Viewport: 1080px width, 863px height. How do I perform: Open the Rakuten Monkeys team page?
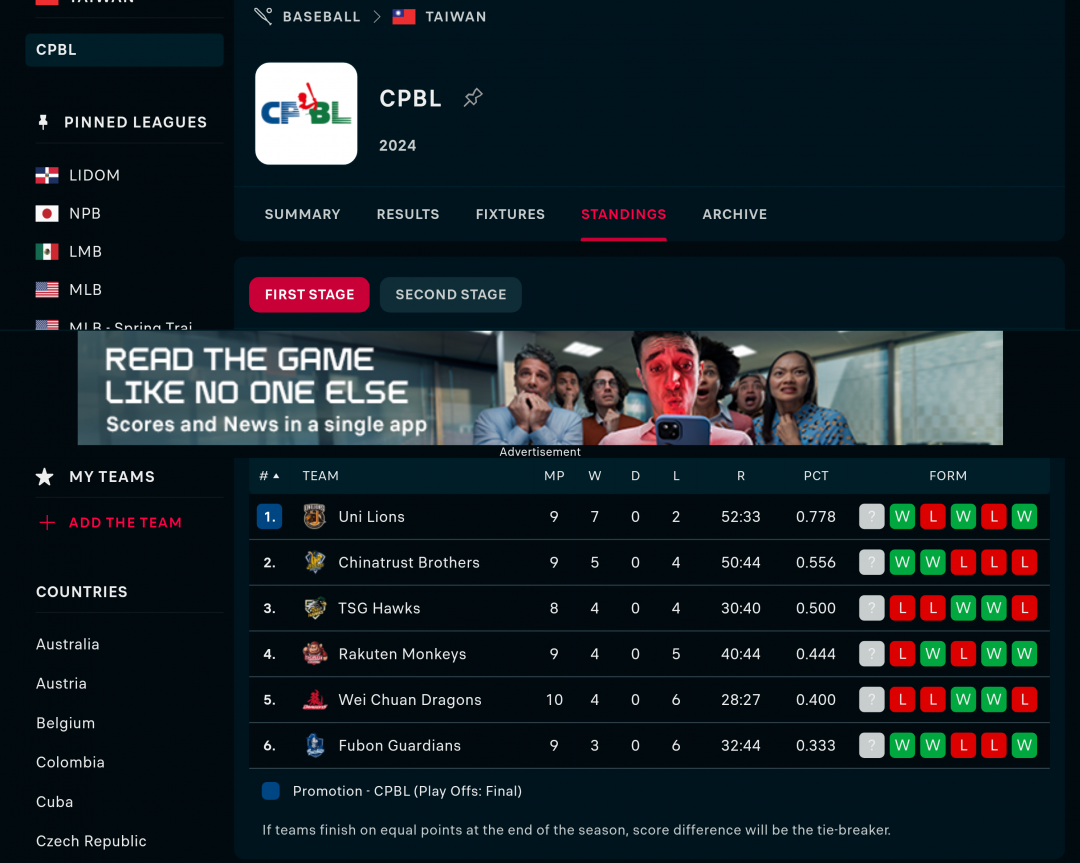tap(402, 654)
